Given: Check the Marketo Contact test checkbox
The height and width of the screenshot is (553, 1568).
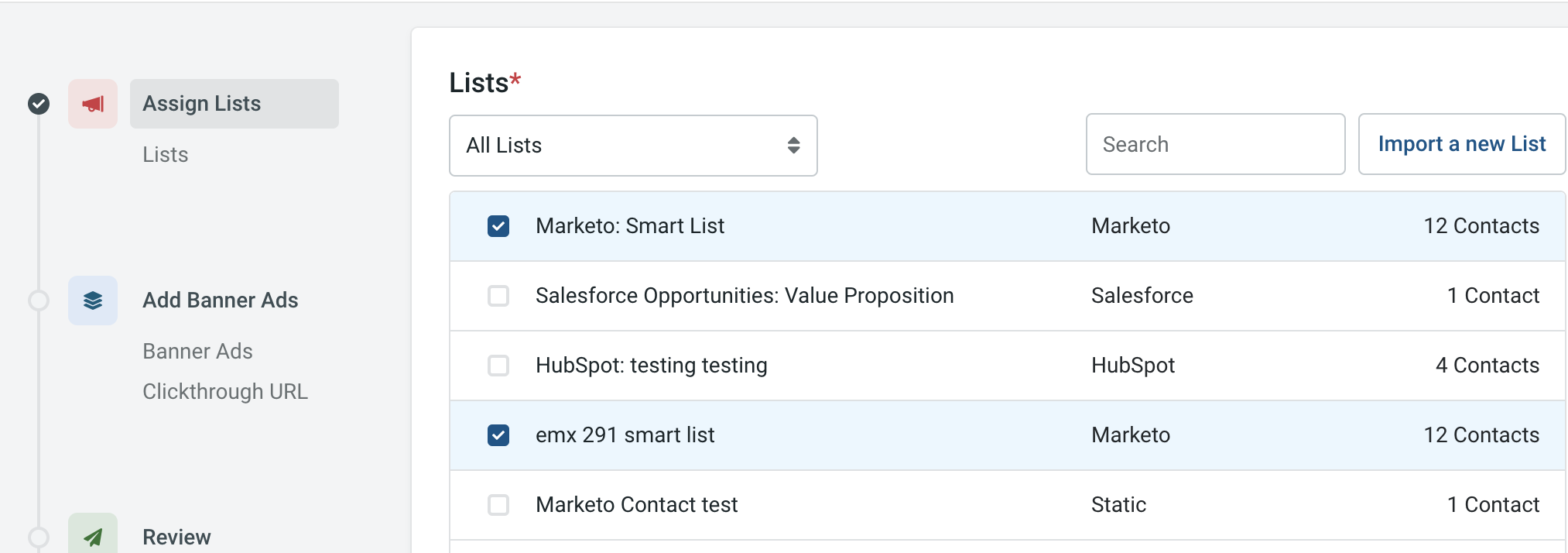Looking at the screenshot, I should 498,505.
